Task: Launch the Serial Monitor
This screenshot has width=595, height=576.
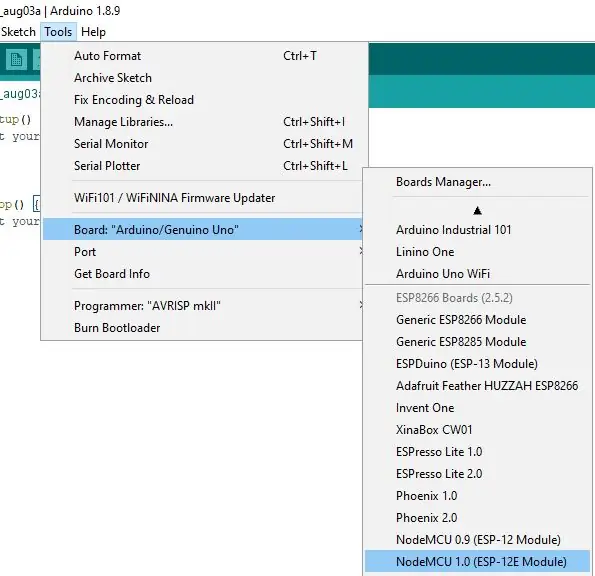Action: 204,144
